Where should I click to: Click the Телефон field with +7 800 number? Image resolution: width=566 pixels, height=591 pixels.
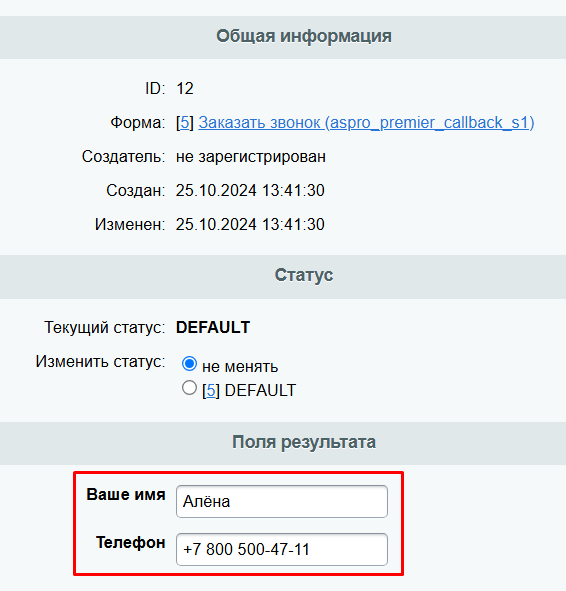282,549
